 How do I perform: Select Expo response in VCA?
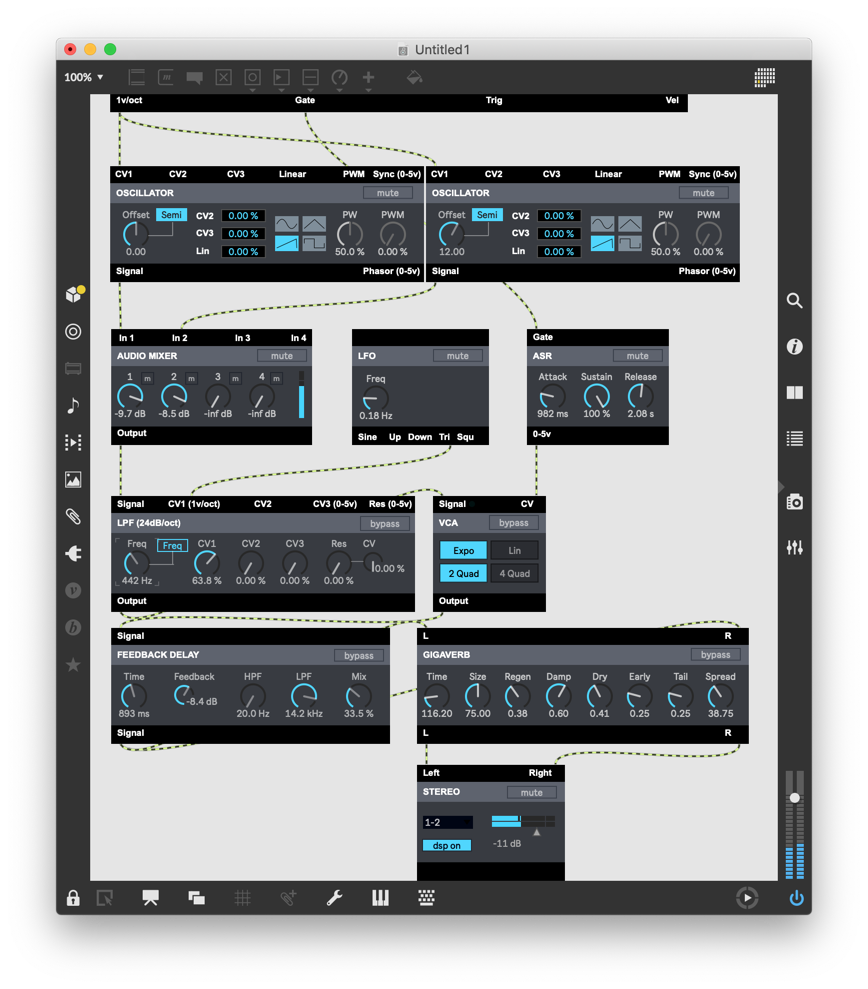click(464, 551)
